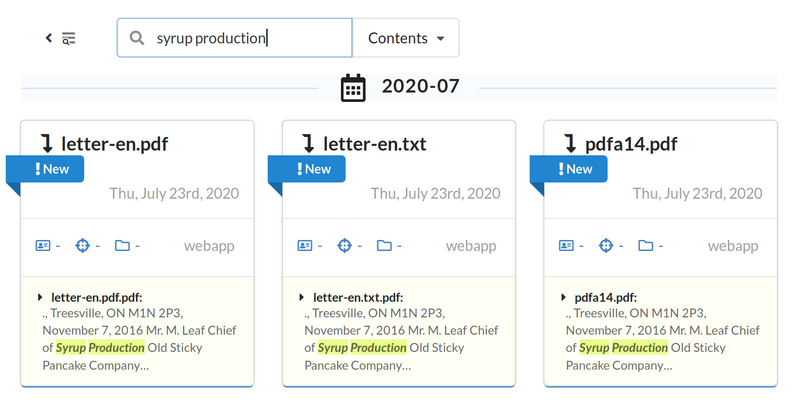800x400 pixels.
Task: Click document type icon on letter-en.txt card
Action: (344, 245)
